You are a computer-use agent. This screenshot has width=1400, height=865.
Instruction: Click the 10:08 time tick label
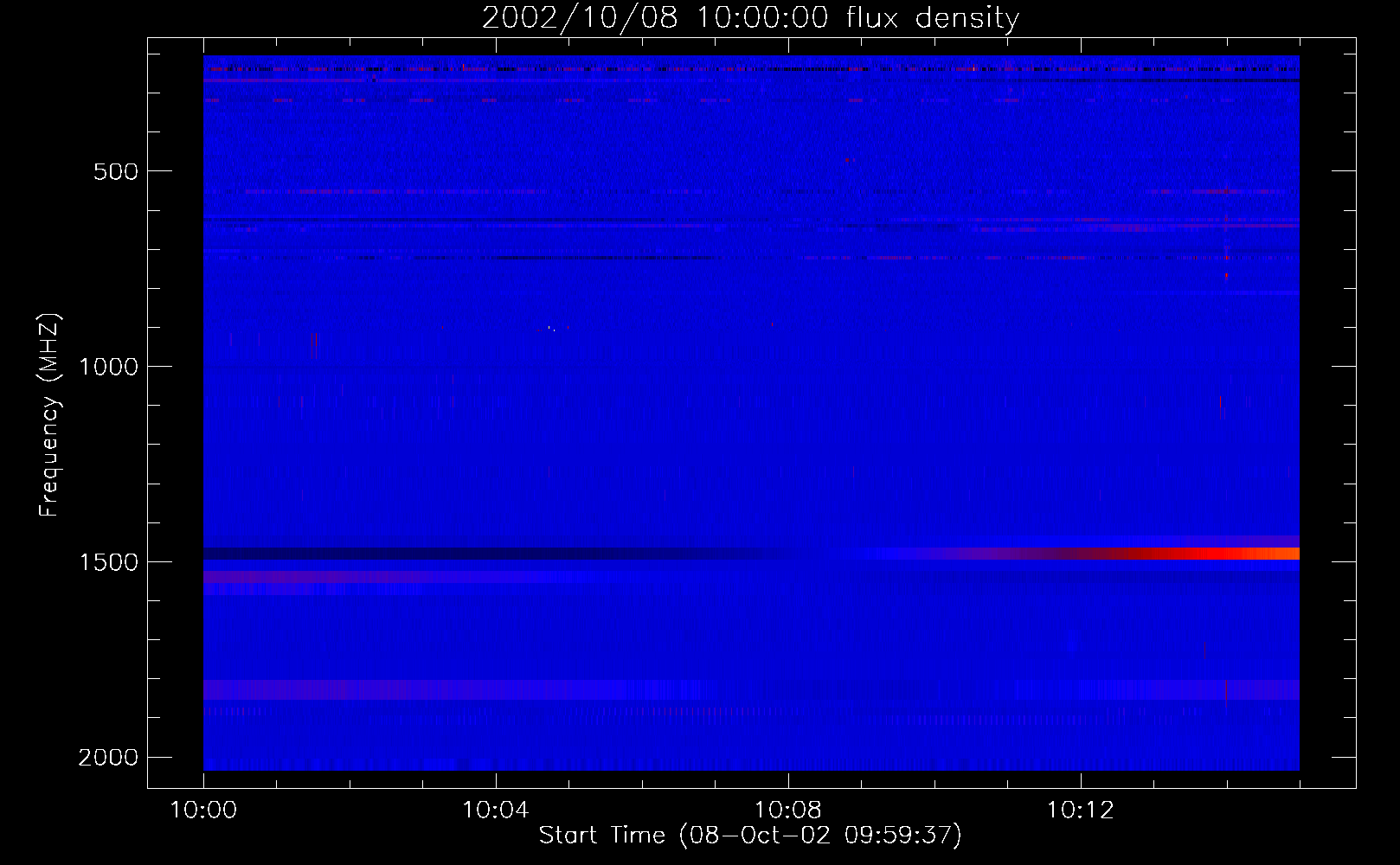(787, 811)
